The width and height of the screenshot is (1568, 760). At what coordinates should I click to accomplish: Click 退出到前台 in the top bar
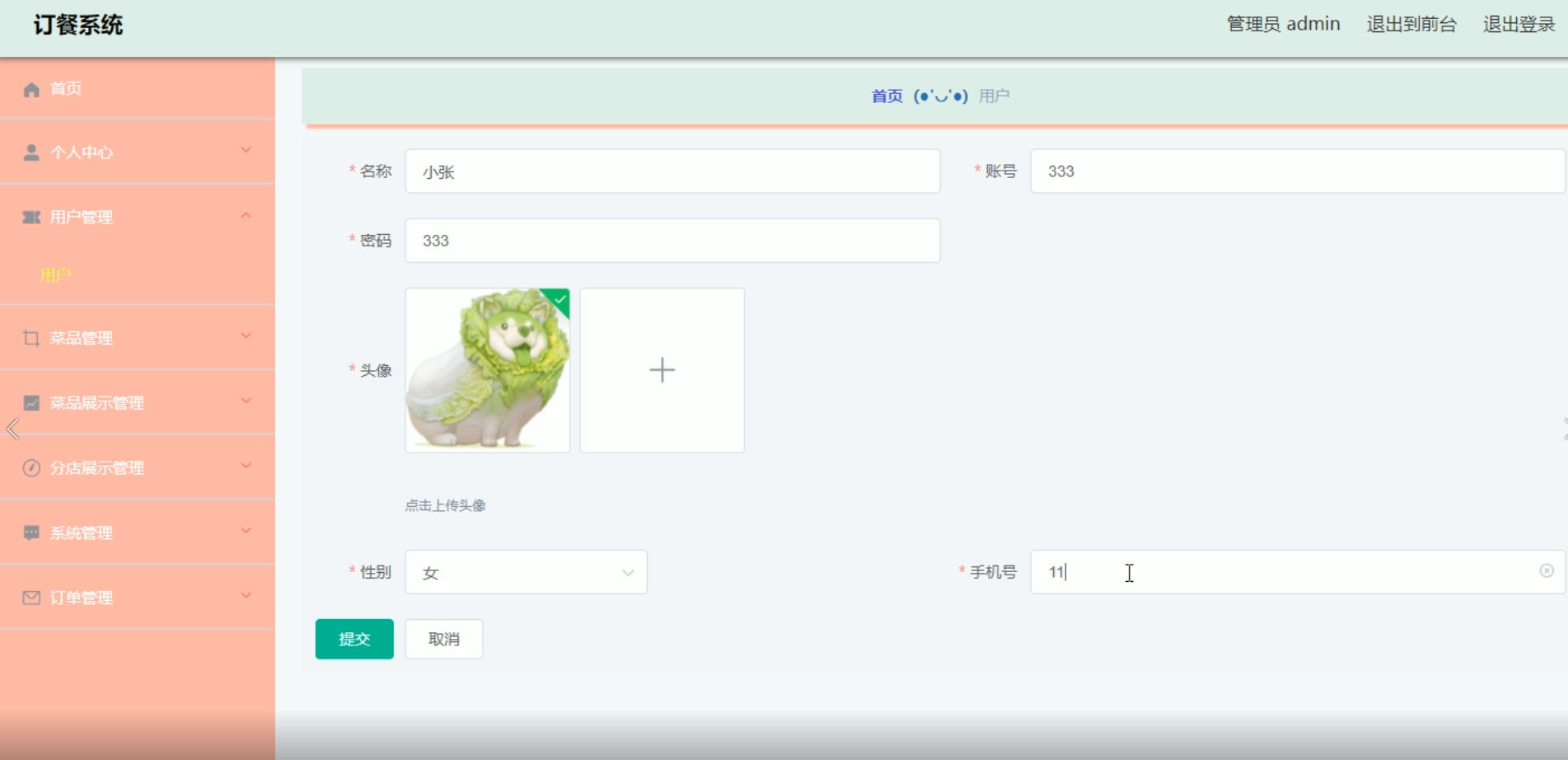pyautogui.click(x=1414, y=24)
